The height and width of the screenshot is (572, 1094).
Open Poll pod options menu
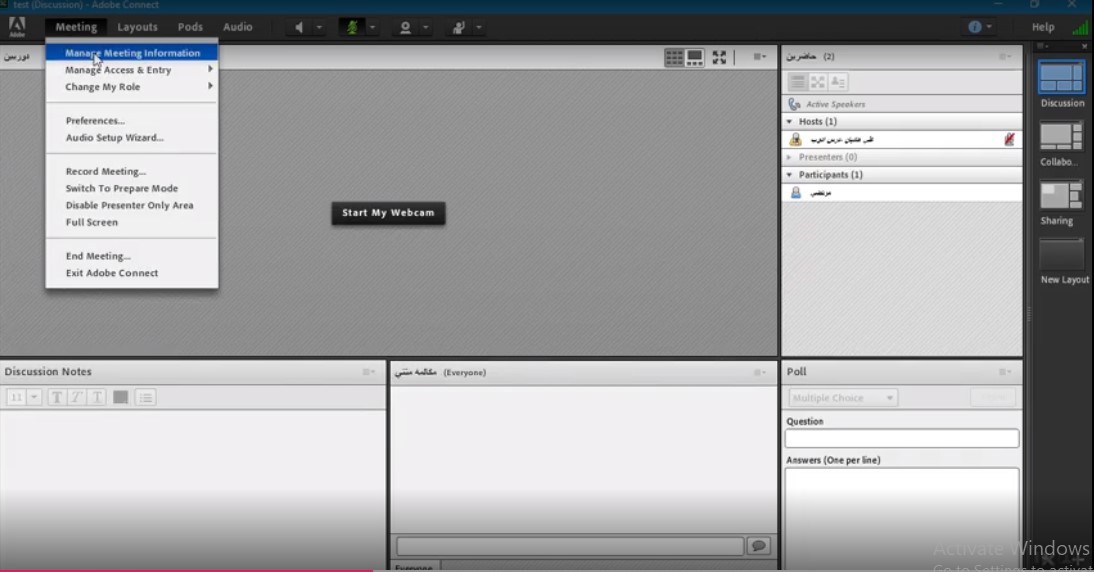(1005, 372)
